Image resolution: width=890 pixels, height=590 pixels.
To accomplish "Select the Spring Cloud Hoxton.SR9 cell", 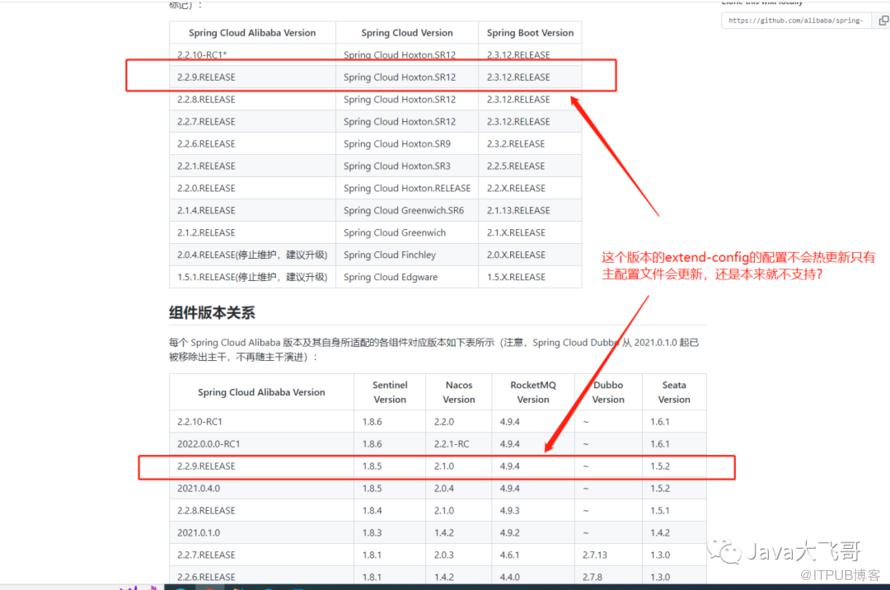I will 397,144.
